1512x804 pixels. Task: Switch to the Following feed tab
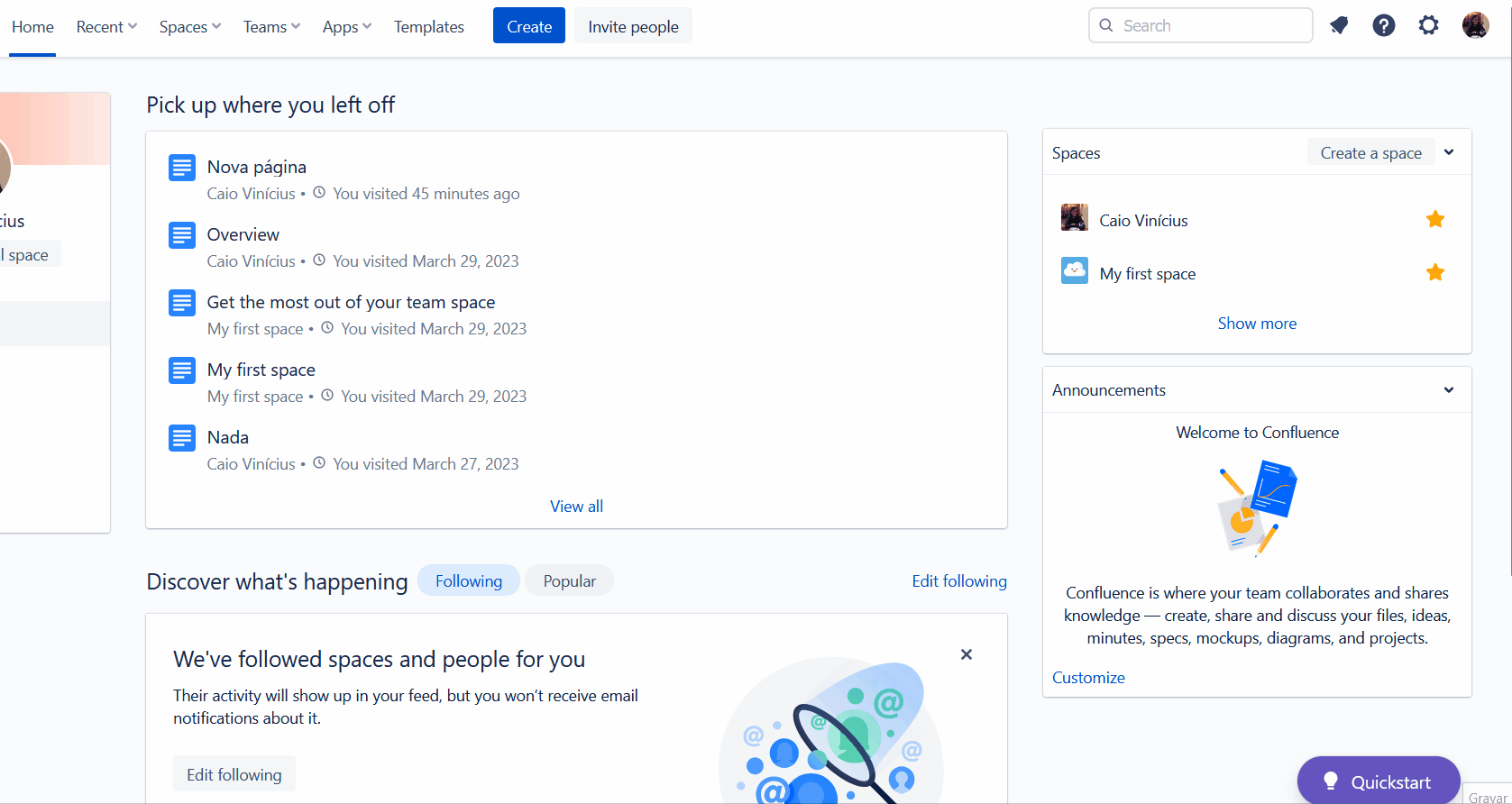coord(469,580)
